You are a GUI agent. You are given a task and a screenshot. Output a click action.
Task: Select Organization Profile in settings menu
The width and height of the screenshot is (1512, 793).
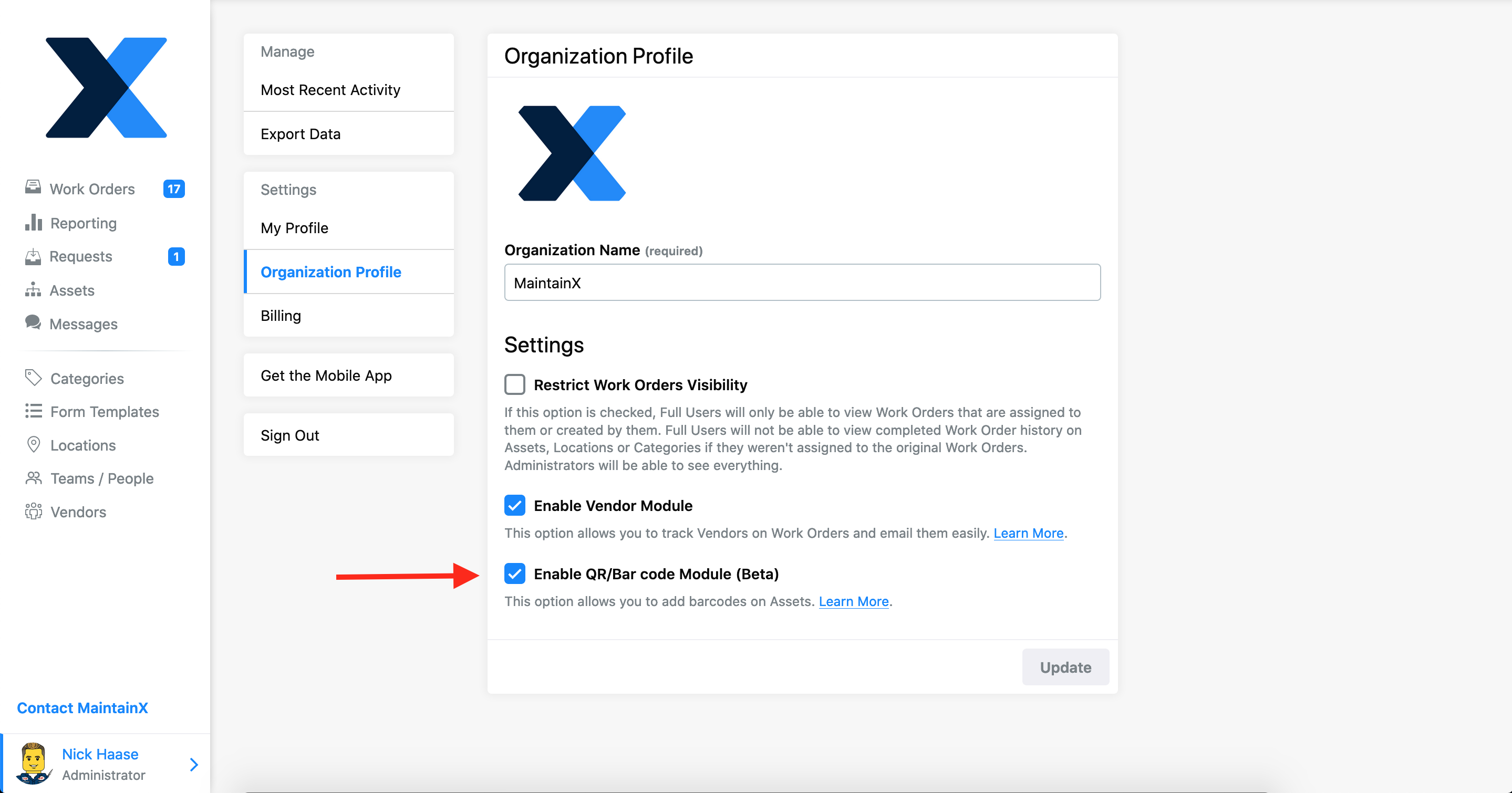349,272
